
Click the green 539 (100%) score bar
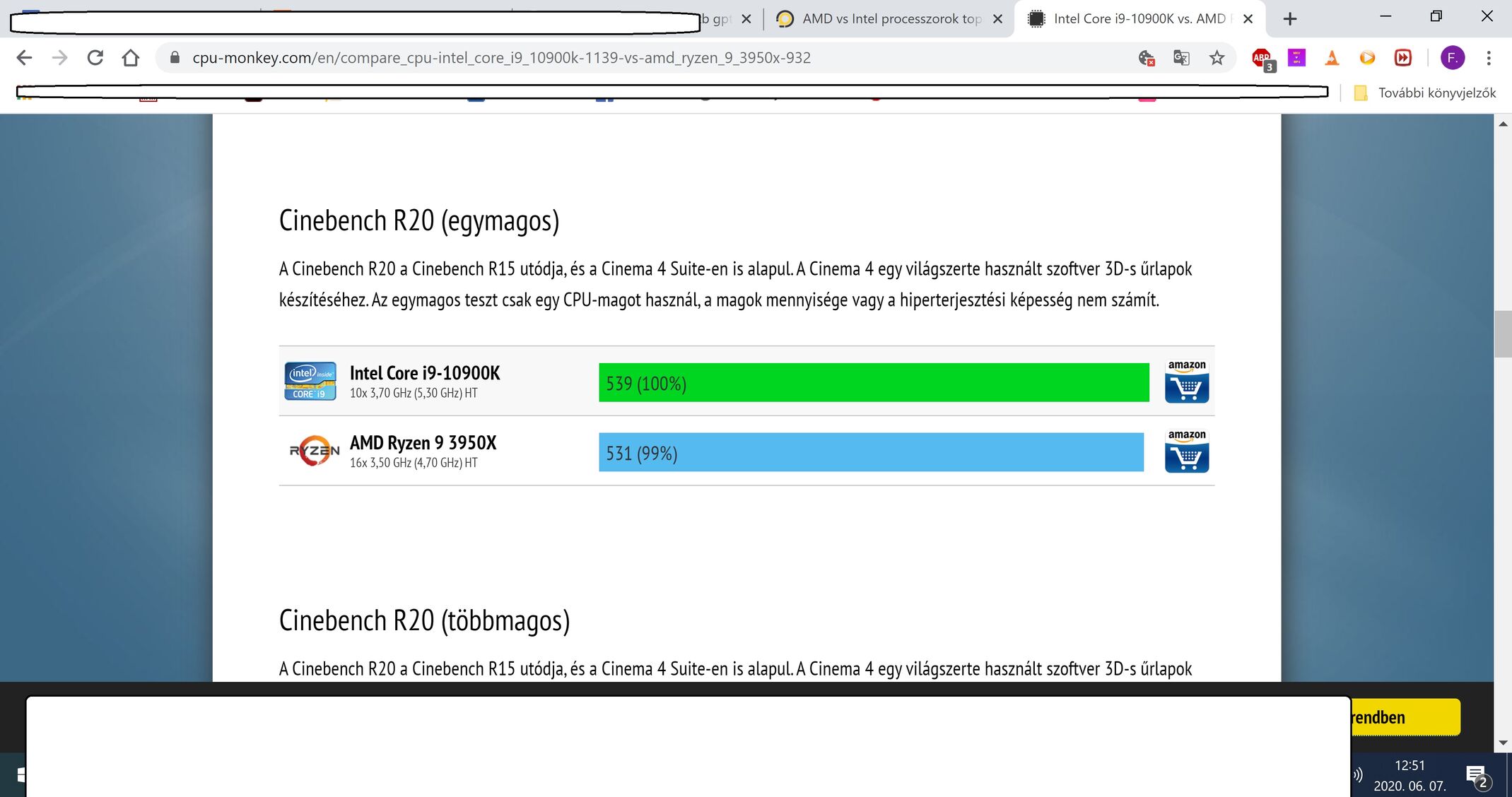click(874, 382)
